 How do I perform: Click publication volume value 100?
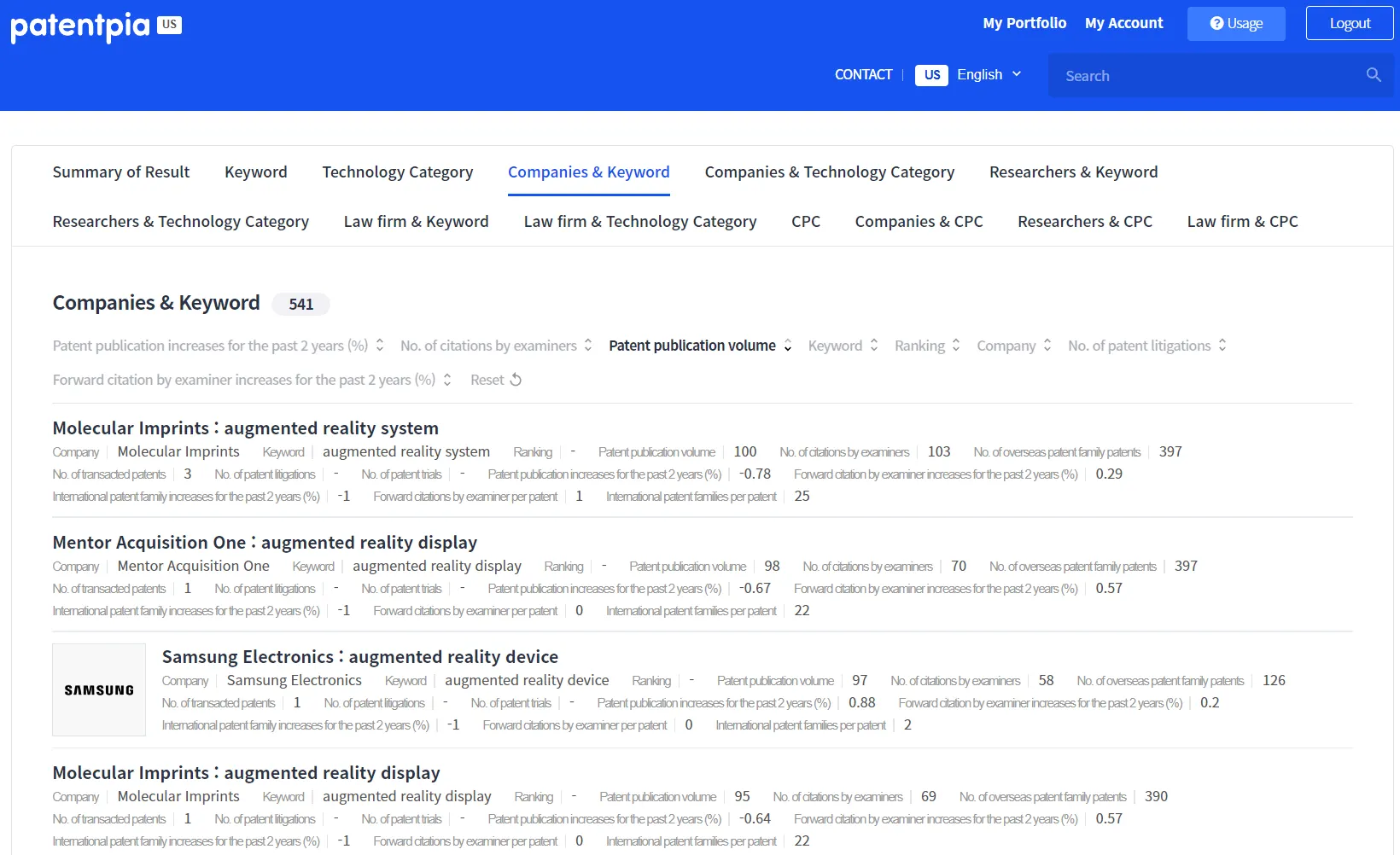click(745, 452)
